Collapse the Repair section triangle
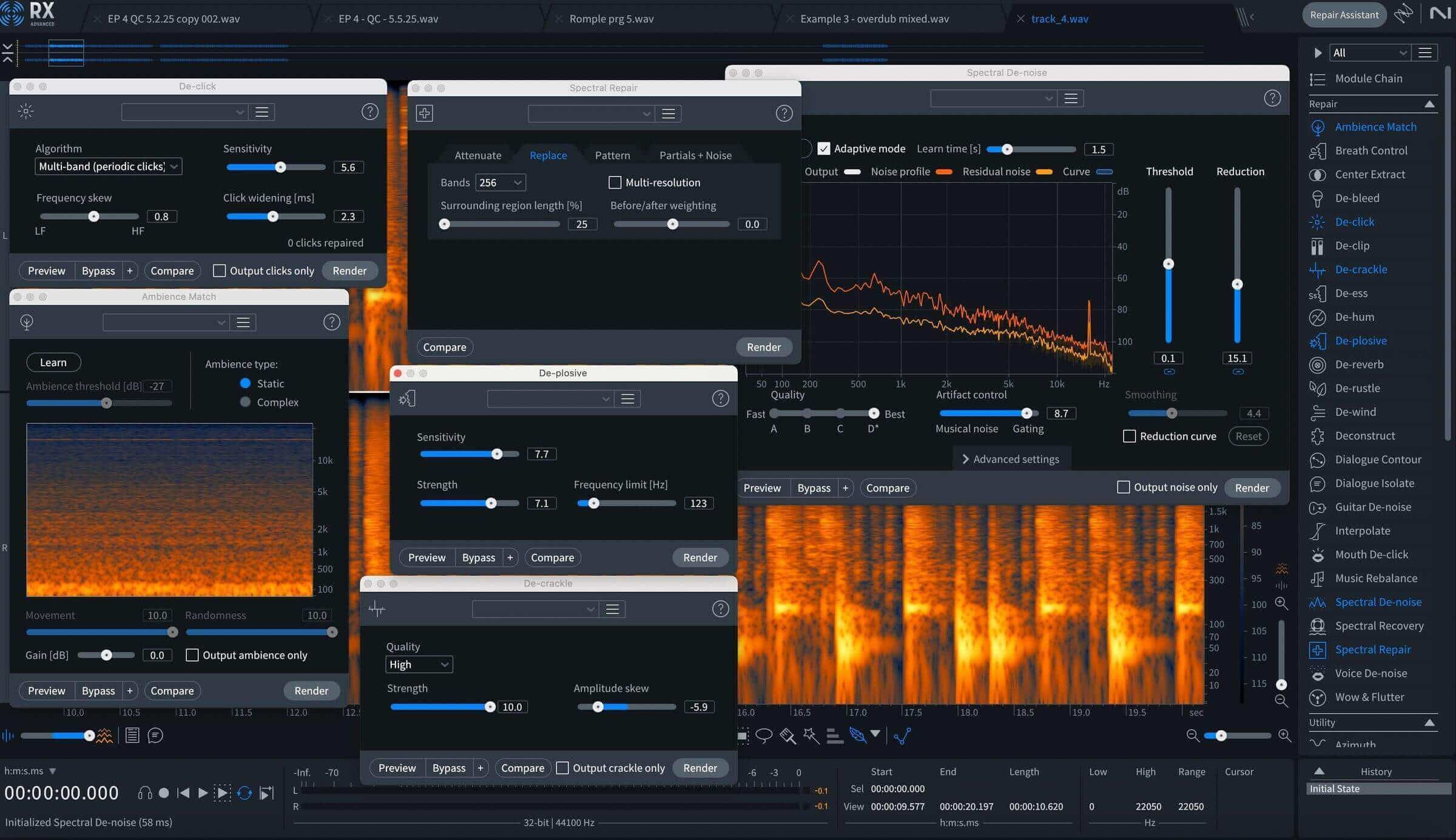 point(1429,104)
